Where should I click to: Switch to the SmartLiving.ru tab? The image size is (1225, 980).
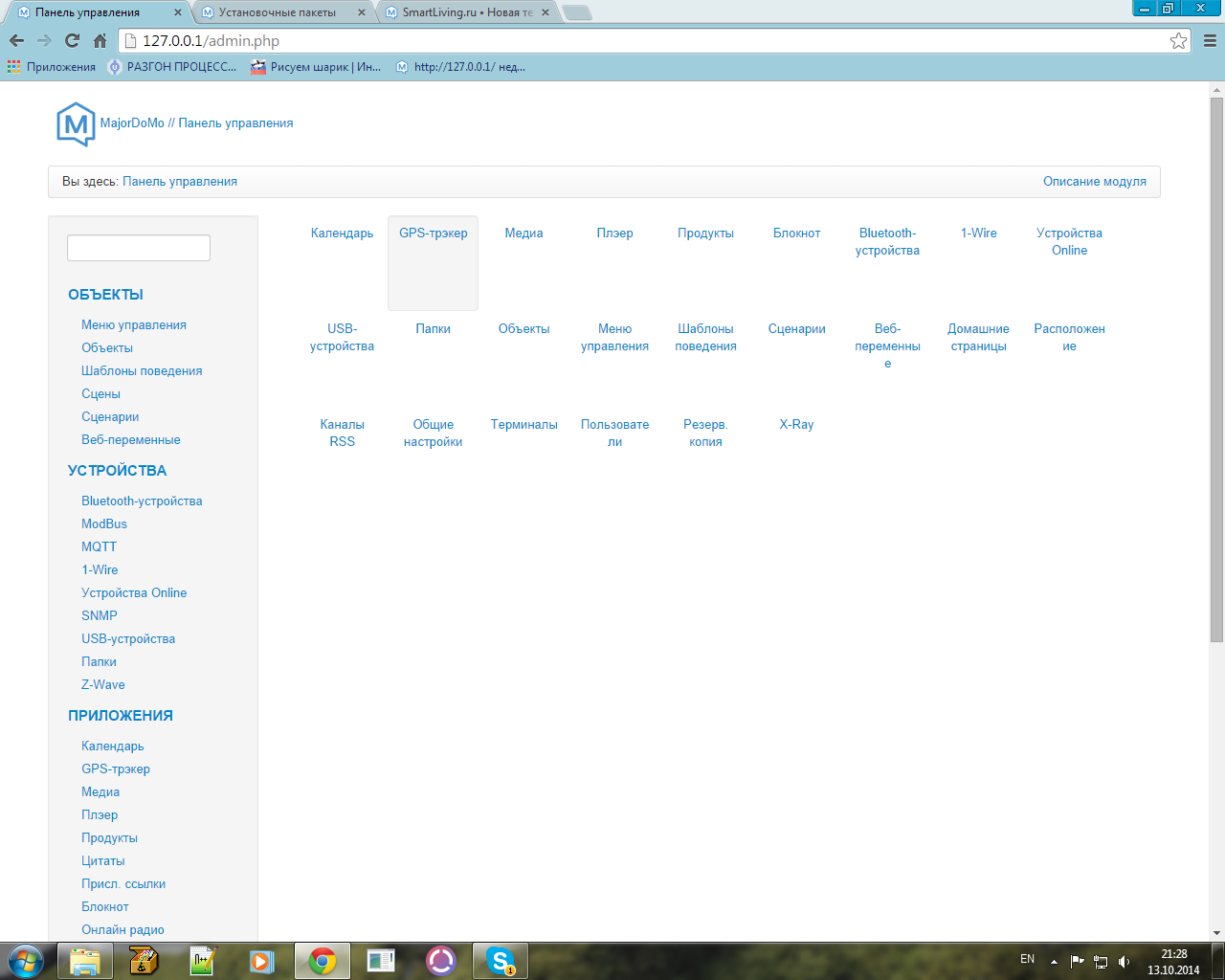pyautogui.click(x=466, y=12)
